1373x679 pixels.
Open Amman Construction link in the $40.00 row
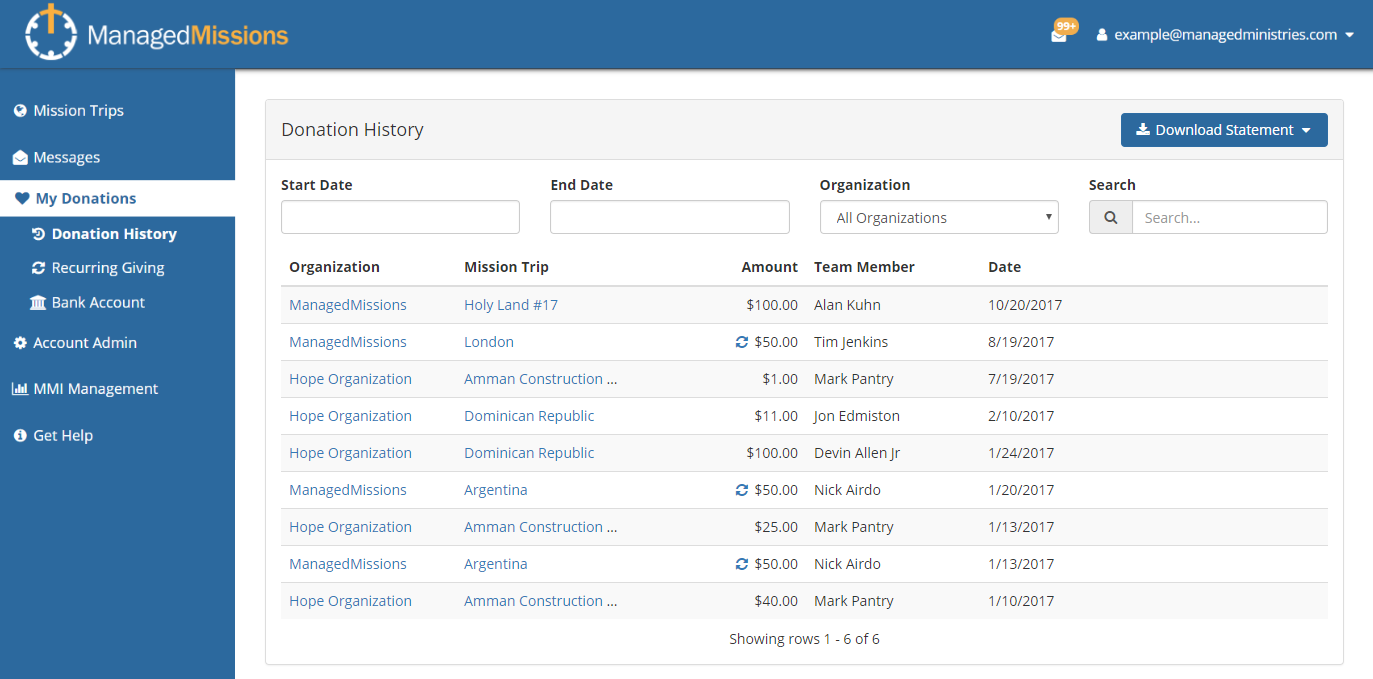(x=541, y=601)
